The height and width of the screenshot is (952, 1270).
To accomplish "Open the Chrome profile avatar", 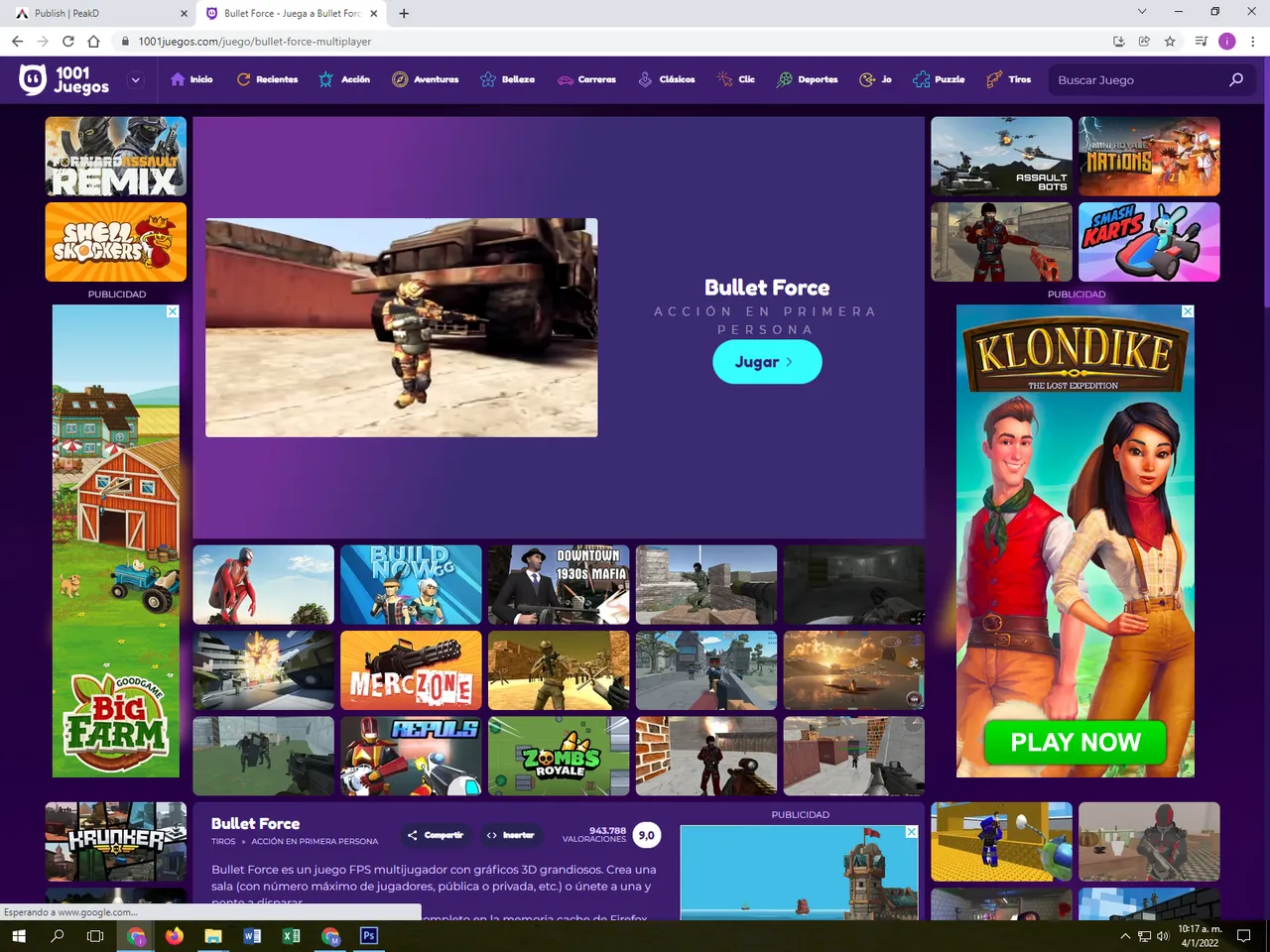I will [1227, 41].
